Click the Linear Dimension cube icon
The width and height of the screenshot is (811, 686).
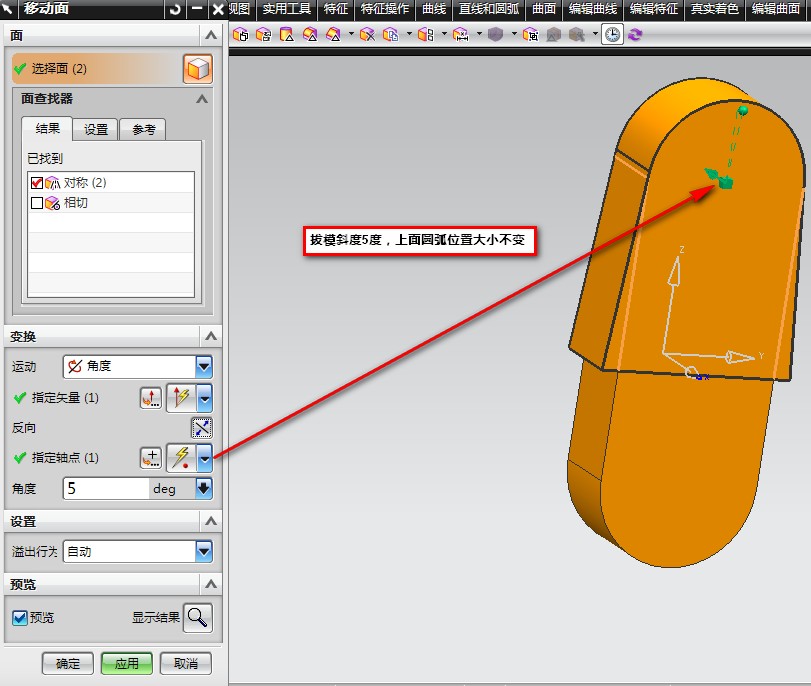(460, 35)
